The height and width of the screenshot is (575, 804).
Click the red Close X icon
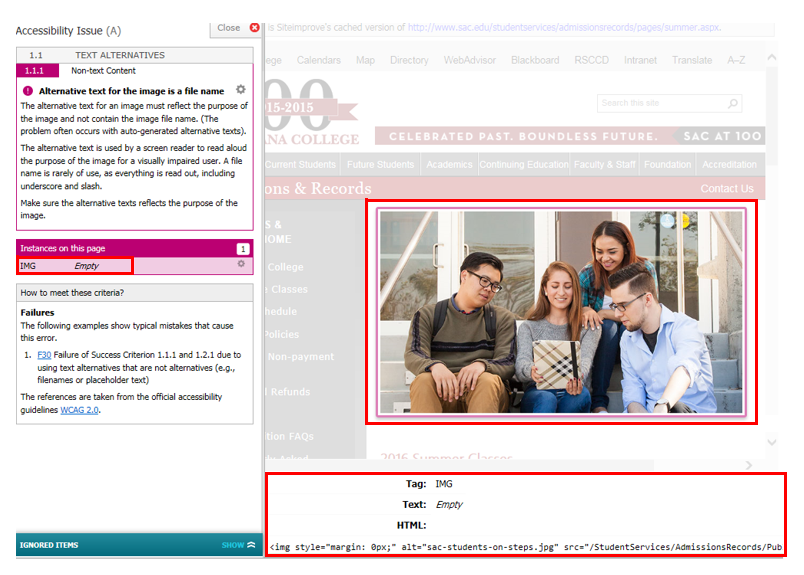point(254,28)
